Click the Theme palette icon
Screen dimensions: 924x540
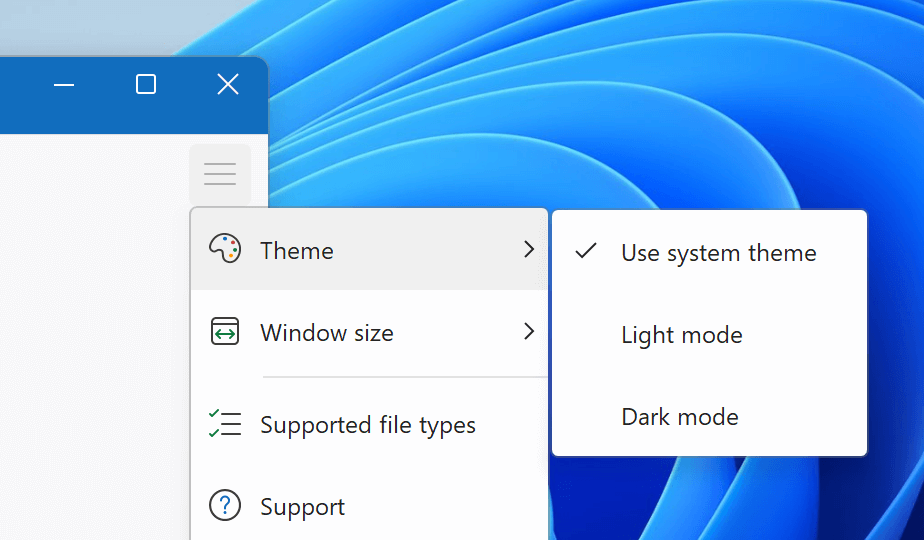[x=225, y=248]
